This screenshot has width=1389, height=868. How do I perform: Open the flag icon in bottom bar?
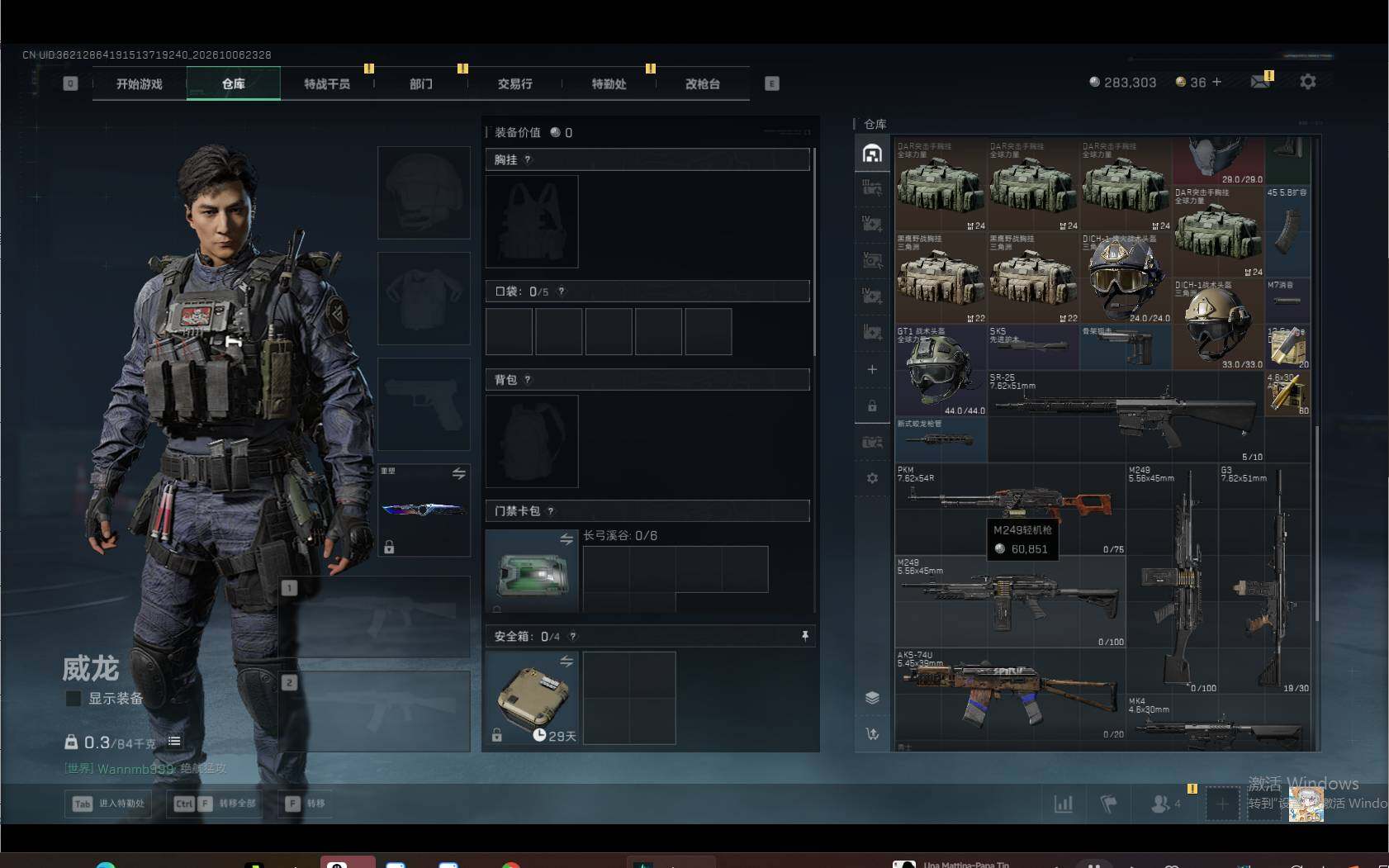1109,804
